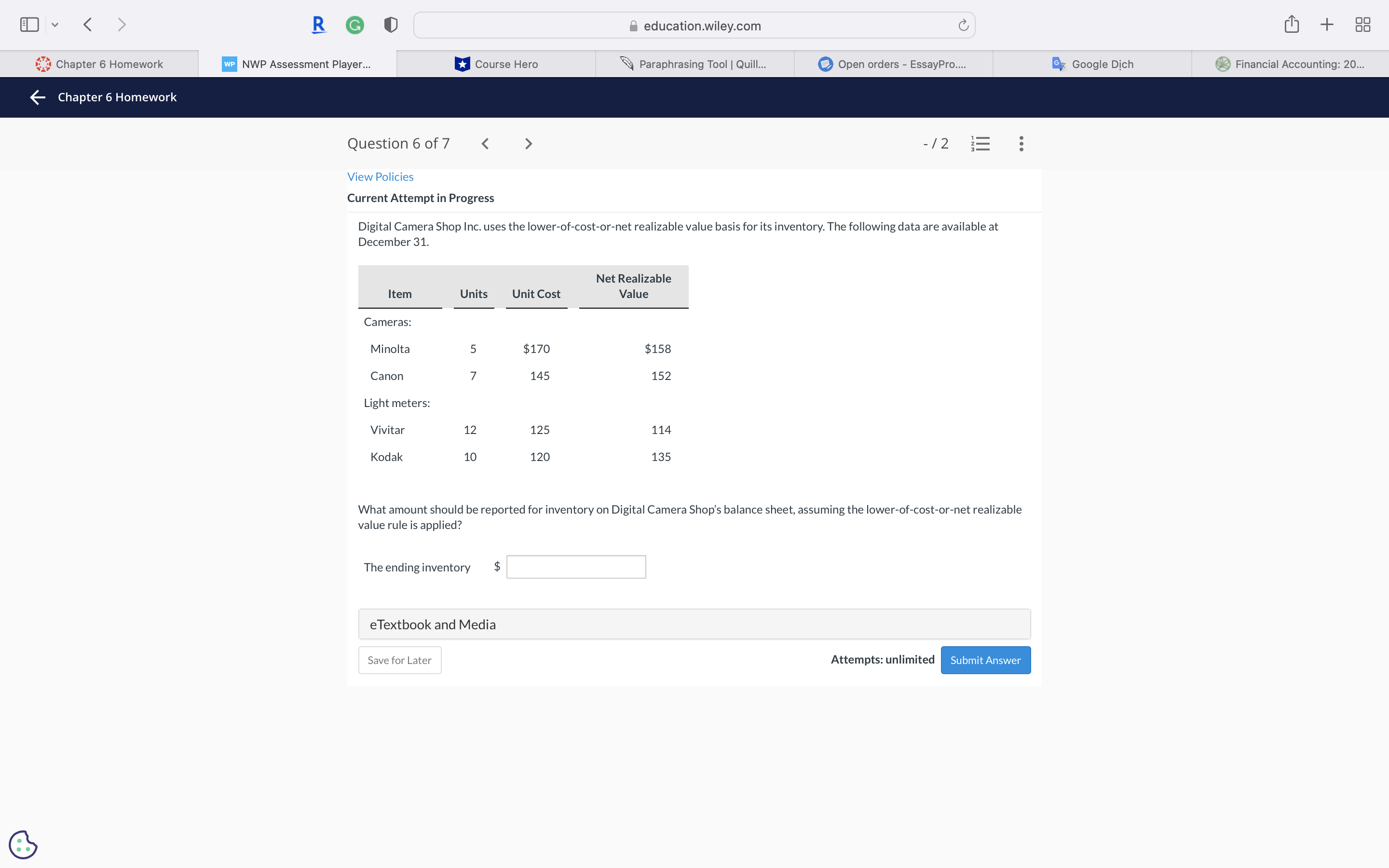Go back with the browser back arrow
This screenshot has width=1389, height=868.
coord(88,25)
